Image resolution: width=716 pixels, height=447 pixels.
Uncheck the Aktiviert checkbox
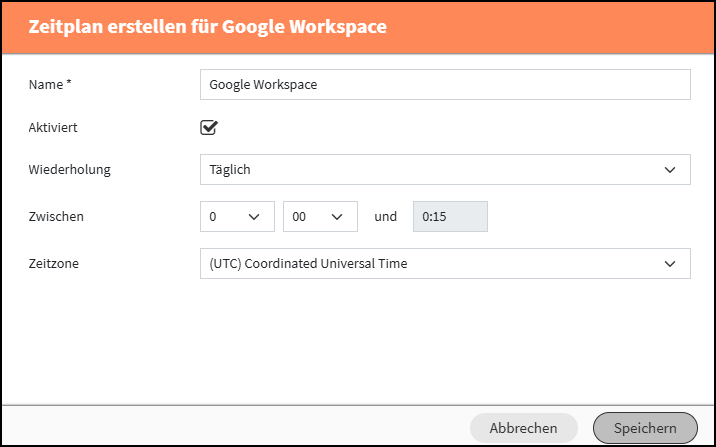tap(209, 127)
